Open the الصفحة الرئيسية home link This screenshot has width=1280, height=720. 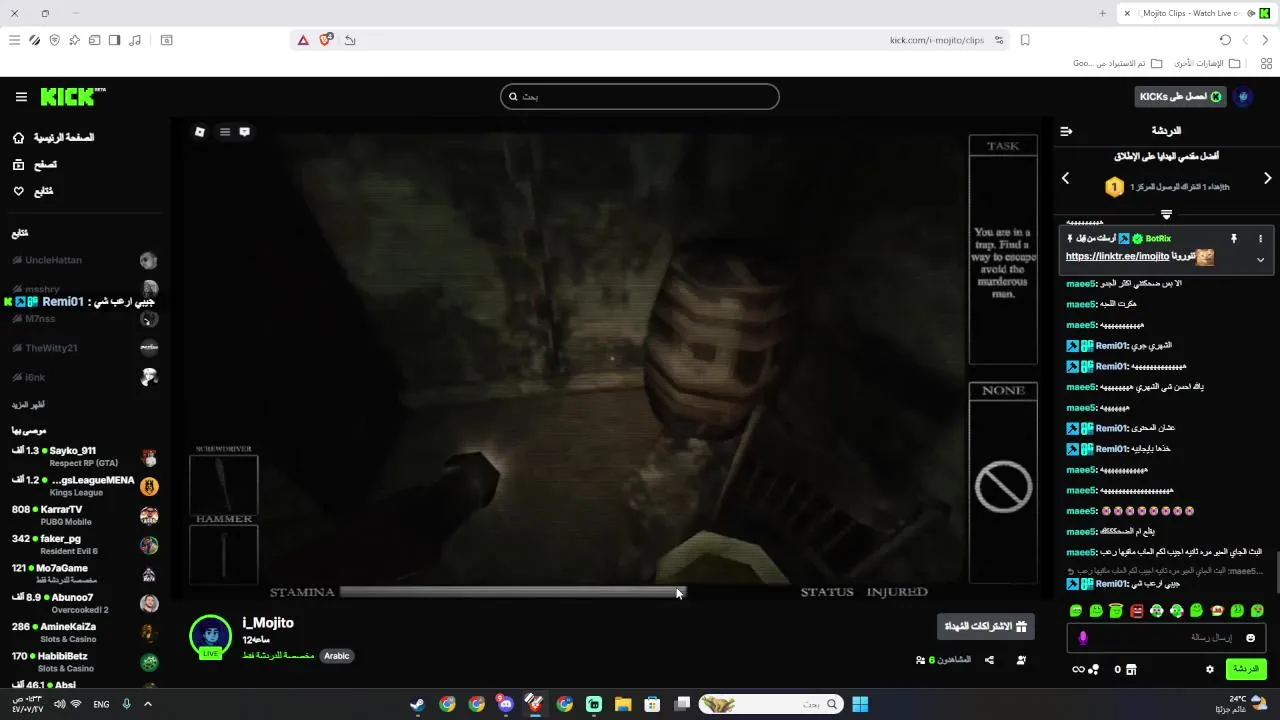[x=54, y=137]
